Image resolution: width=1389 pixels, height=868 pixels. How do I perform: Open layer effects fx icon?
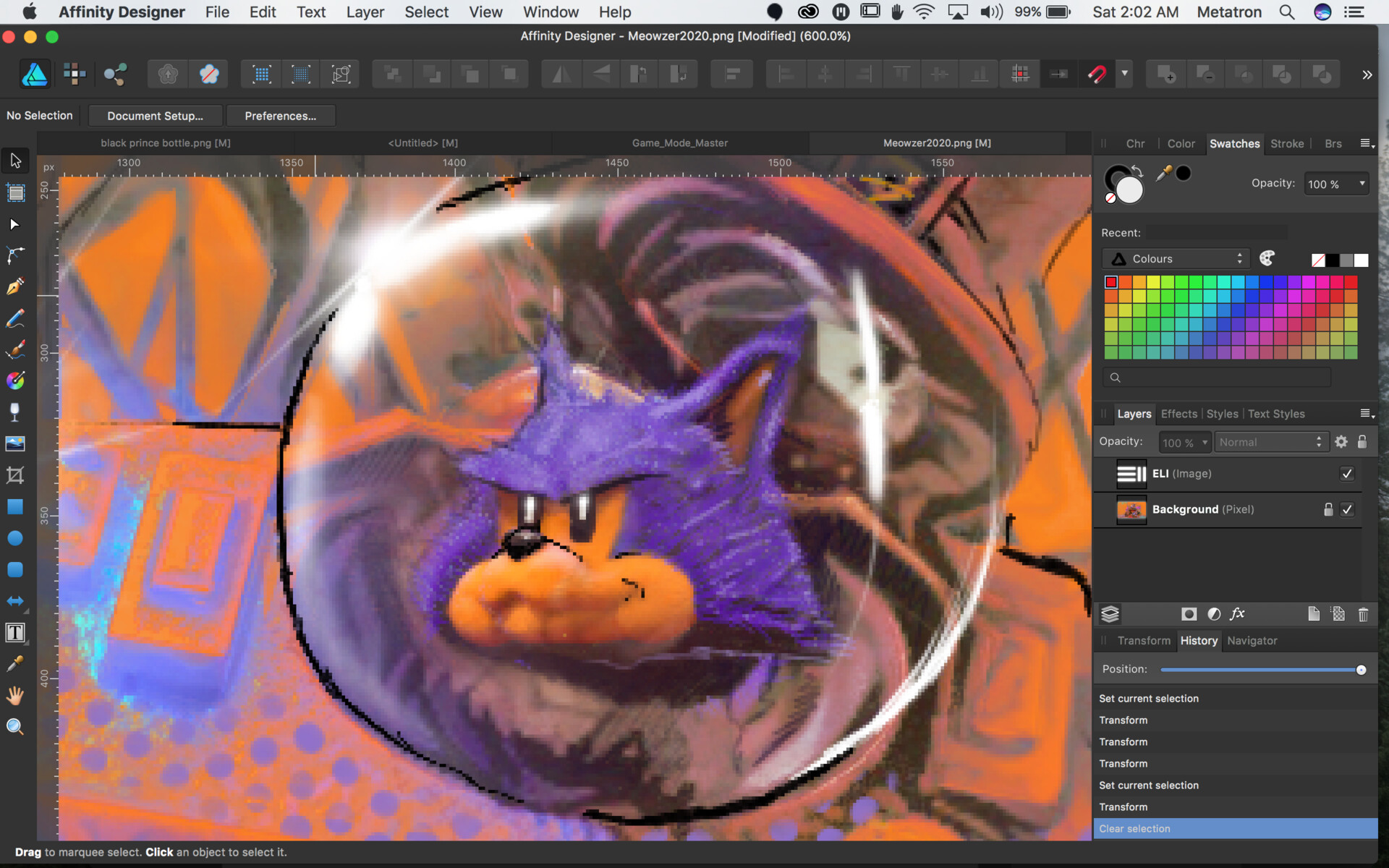(1237, 614)
